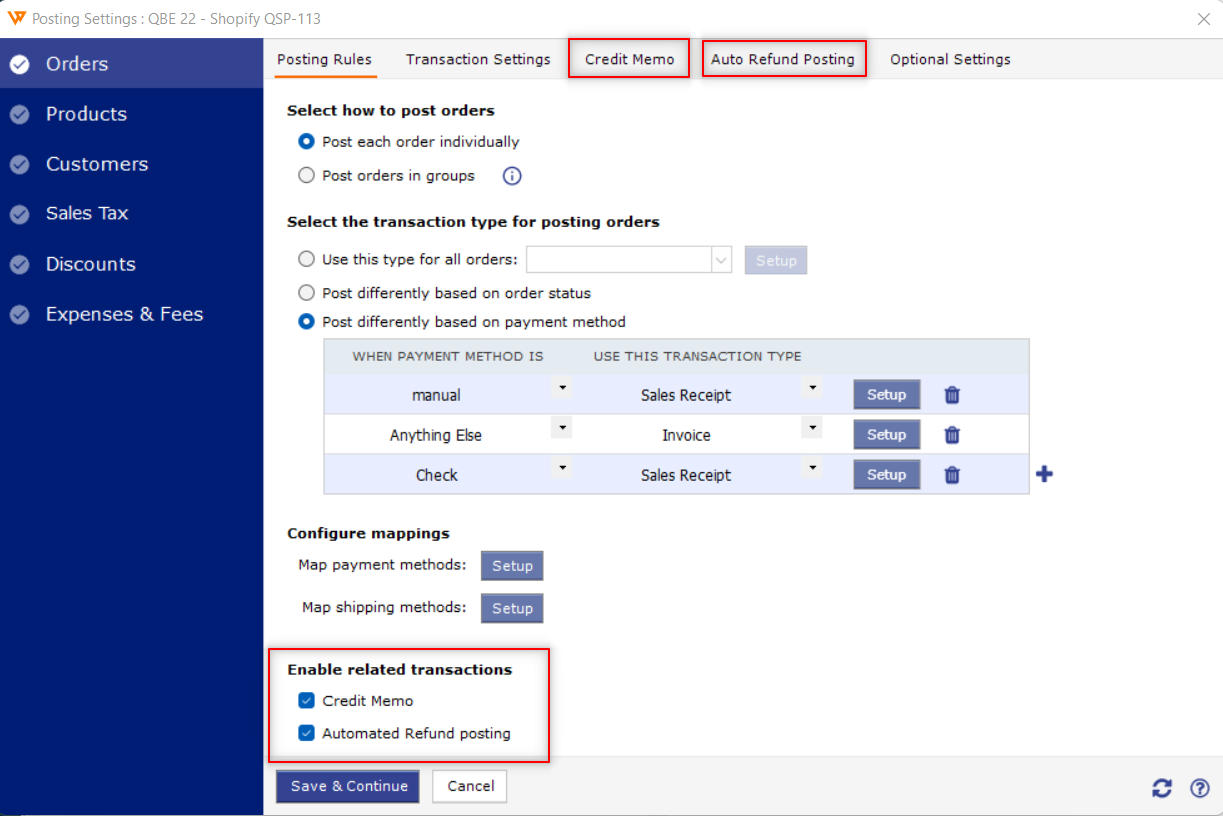Image resolution: width=1223 pixels, height=816 pixels.
Task: Click the checkmark icon next to Products
Action: tap(20, 114)
